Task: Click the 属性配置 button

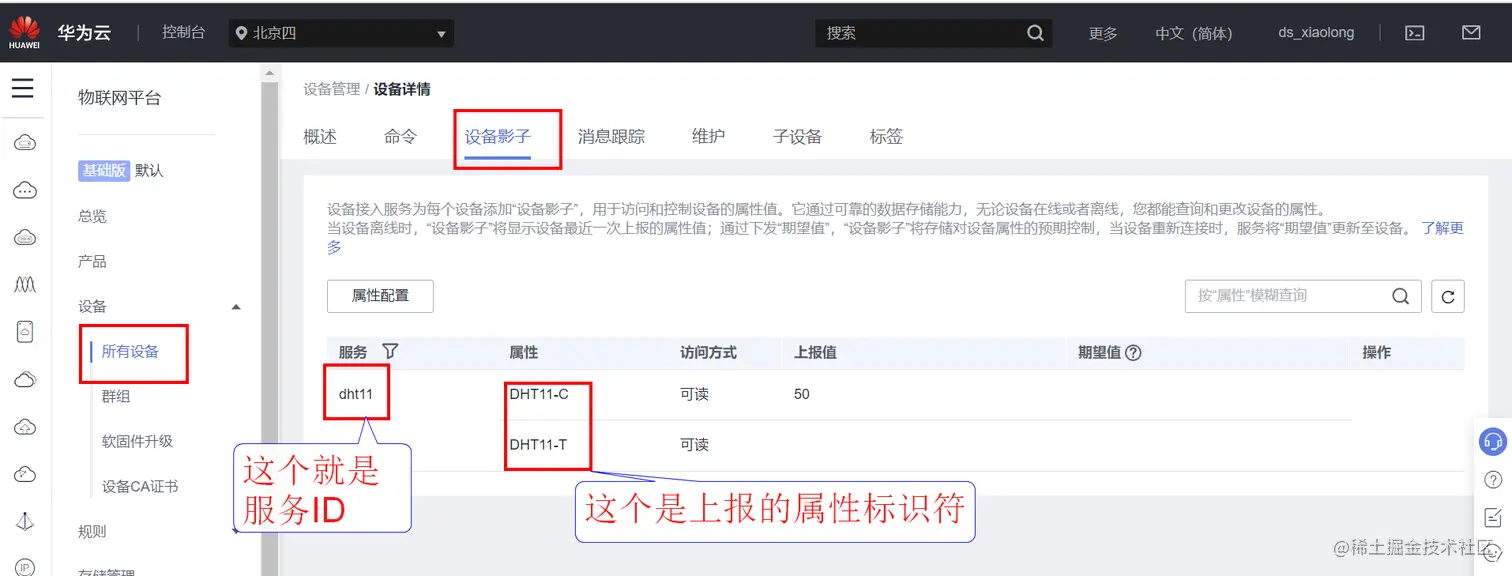Action: 380,296
